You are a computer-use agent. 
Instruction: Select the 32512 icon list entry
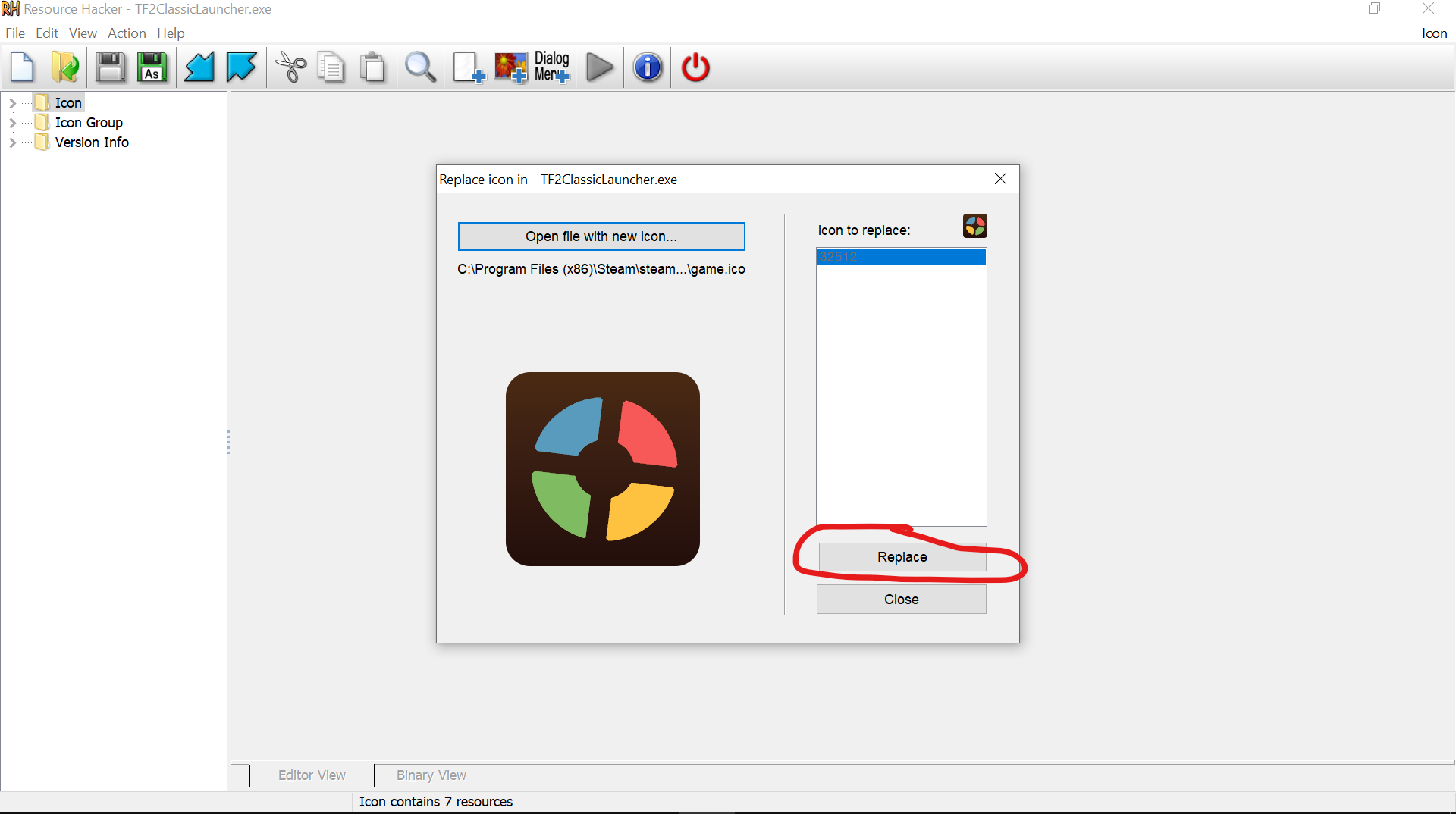click(x=902, y=257)
